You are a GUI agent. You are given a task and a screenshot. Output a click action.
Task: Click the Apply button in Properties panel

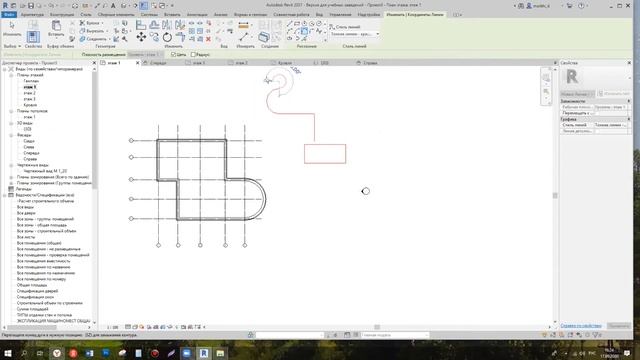click(619, 326)
